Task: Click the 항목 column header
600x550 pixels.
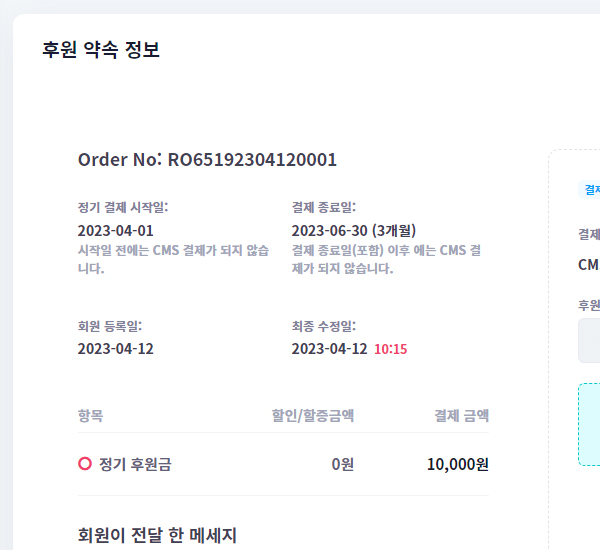Action: click(90, 415)
